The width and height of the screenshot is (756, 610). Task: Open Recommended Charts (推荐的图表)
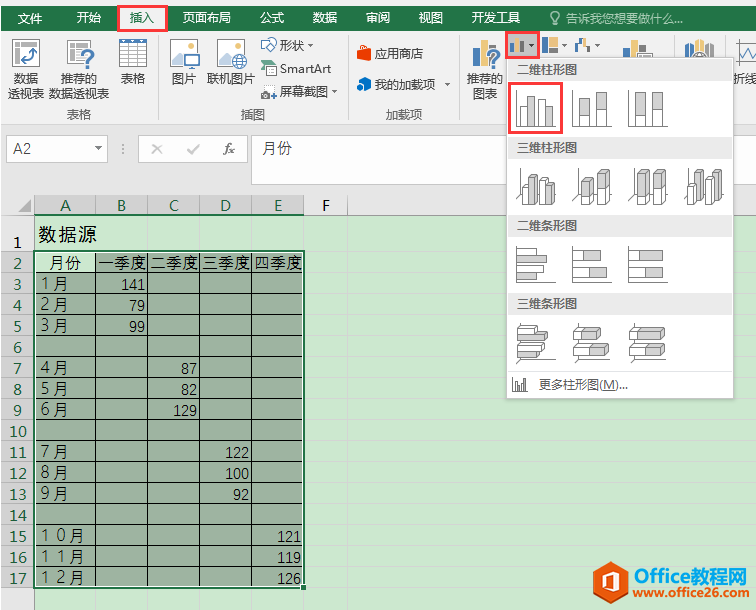pos(485,70)
